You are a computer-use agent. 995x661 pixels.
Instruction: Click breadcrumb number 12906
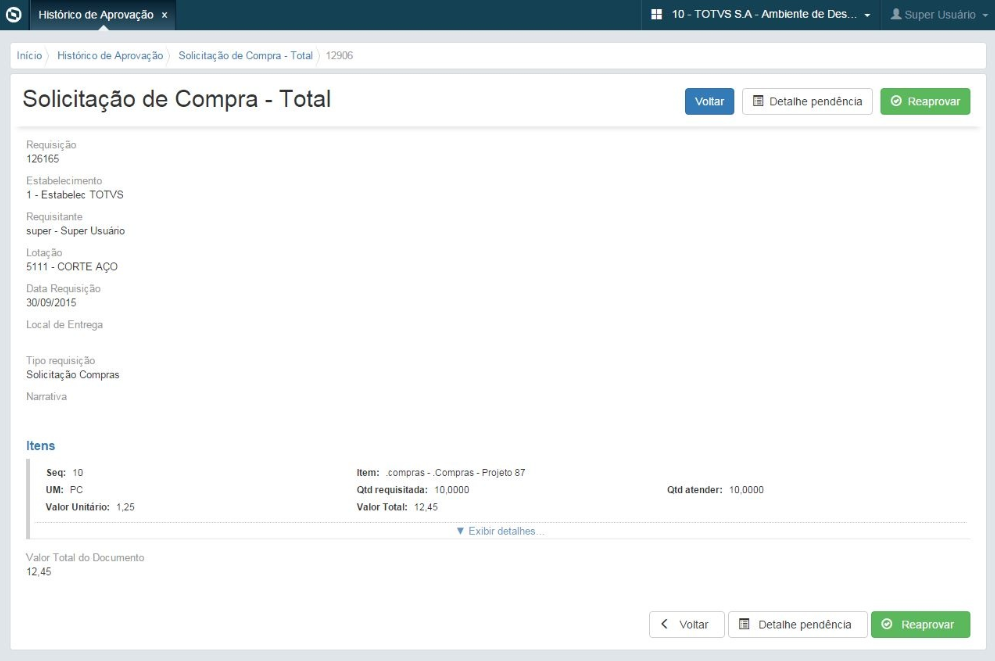click(x=339, y=55)
